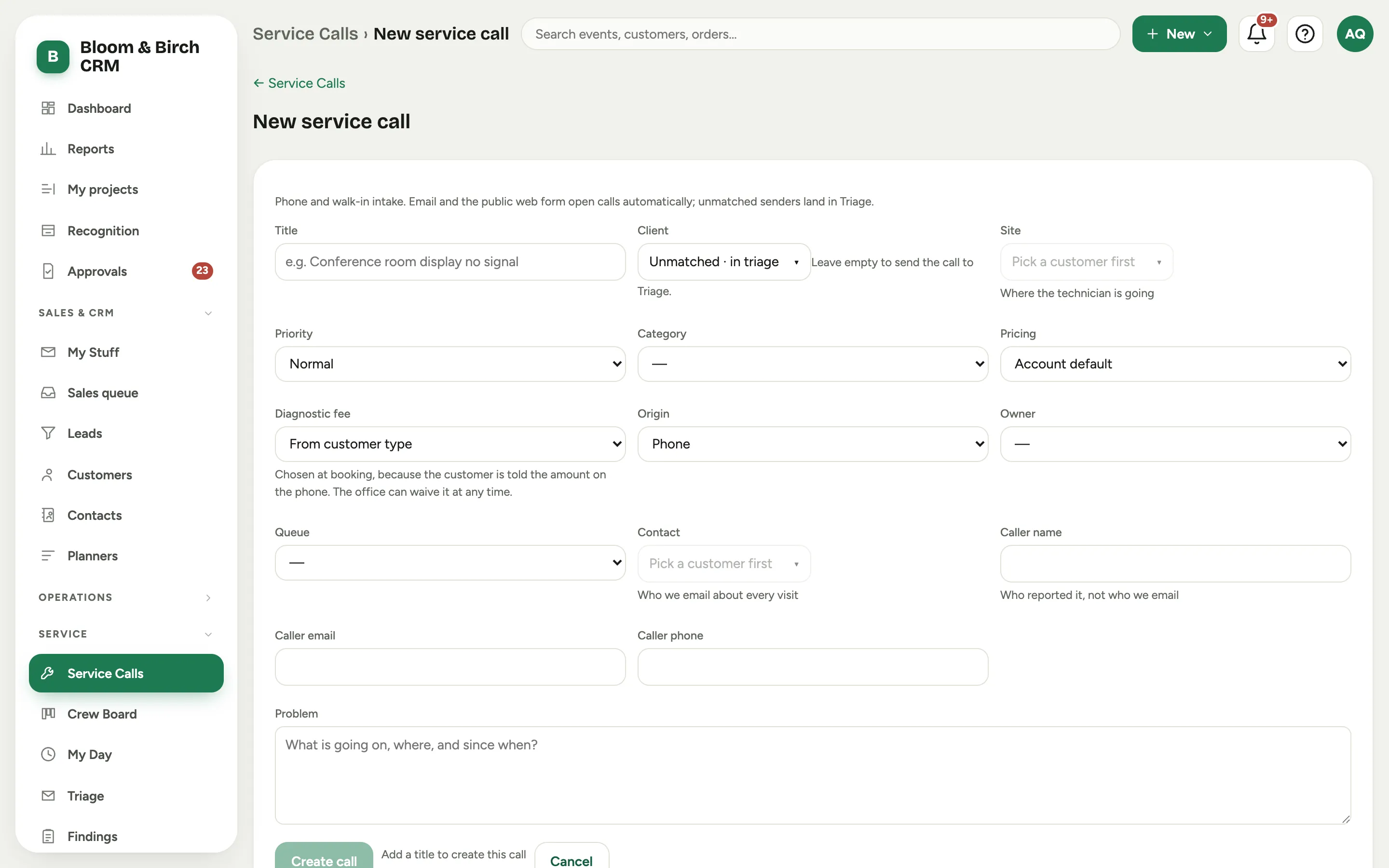Collapse the Sales & CRM section
Screen dimensions: 1389x868
126,313
